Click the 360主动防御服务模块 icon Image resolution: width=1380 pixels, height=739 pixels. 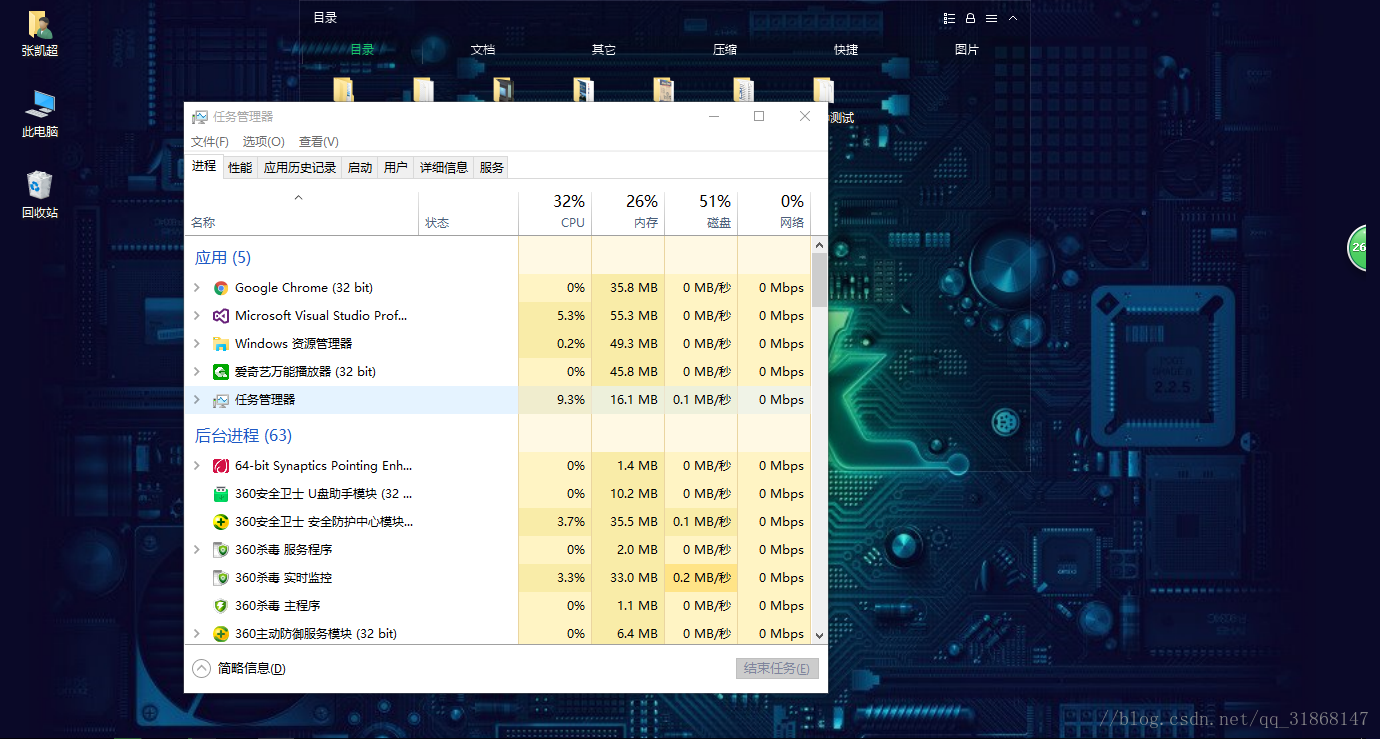[x=221, y=634]
